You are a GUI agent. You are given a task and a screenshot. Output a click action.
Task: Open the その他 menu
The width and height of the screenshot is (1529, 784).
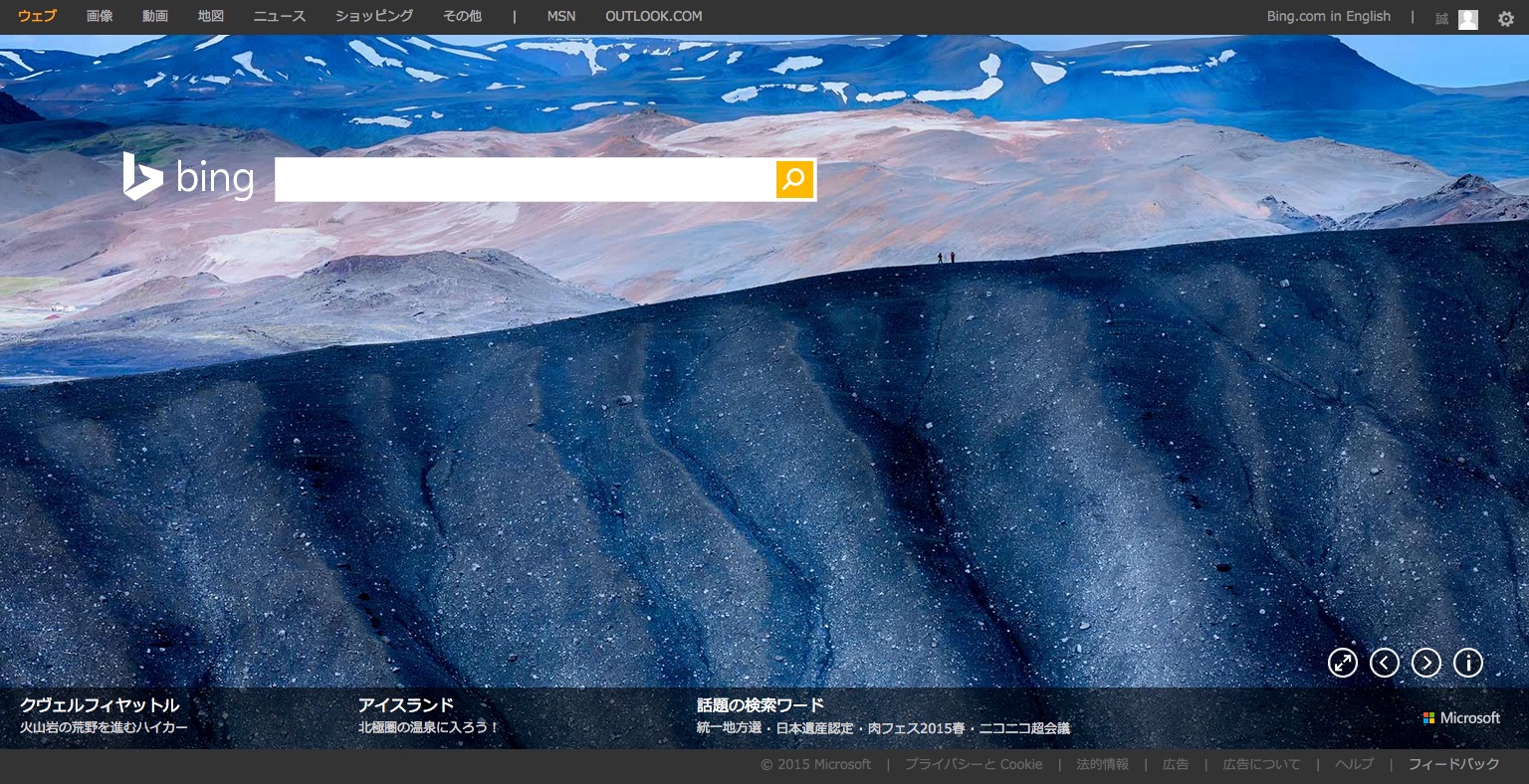coord(462,16)
